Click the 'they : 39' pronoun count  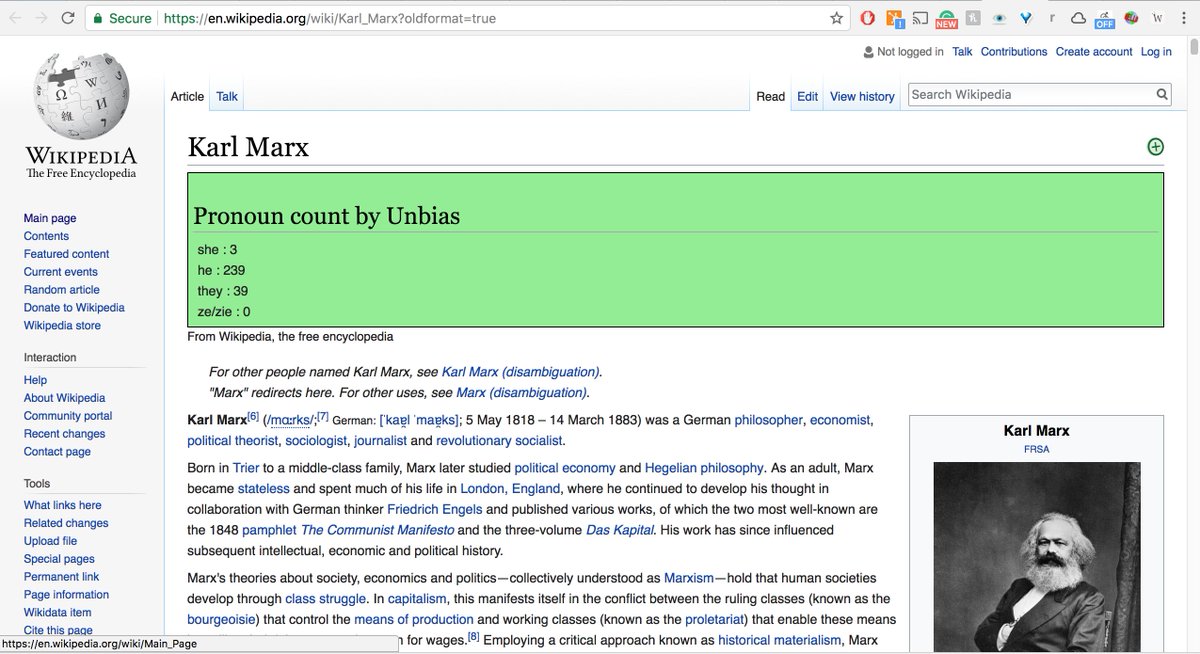point(223,291)
